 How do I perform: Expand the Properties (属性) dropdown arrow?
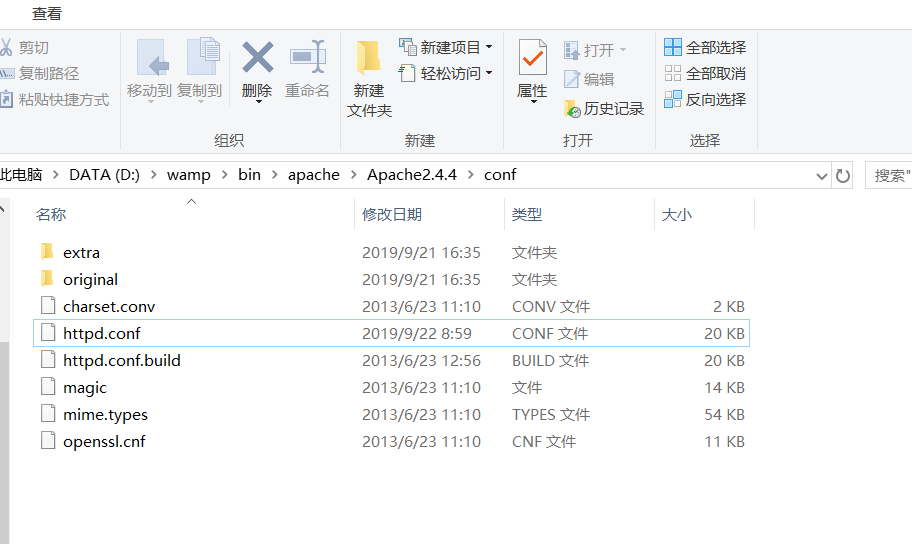[x=533, y=102]
